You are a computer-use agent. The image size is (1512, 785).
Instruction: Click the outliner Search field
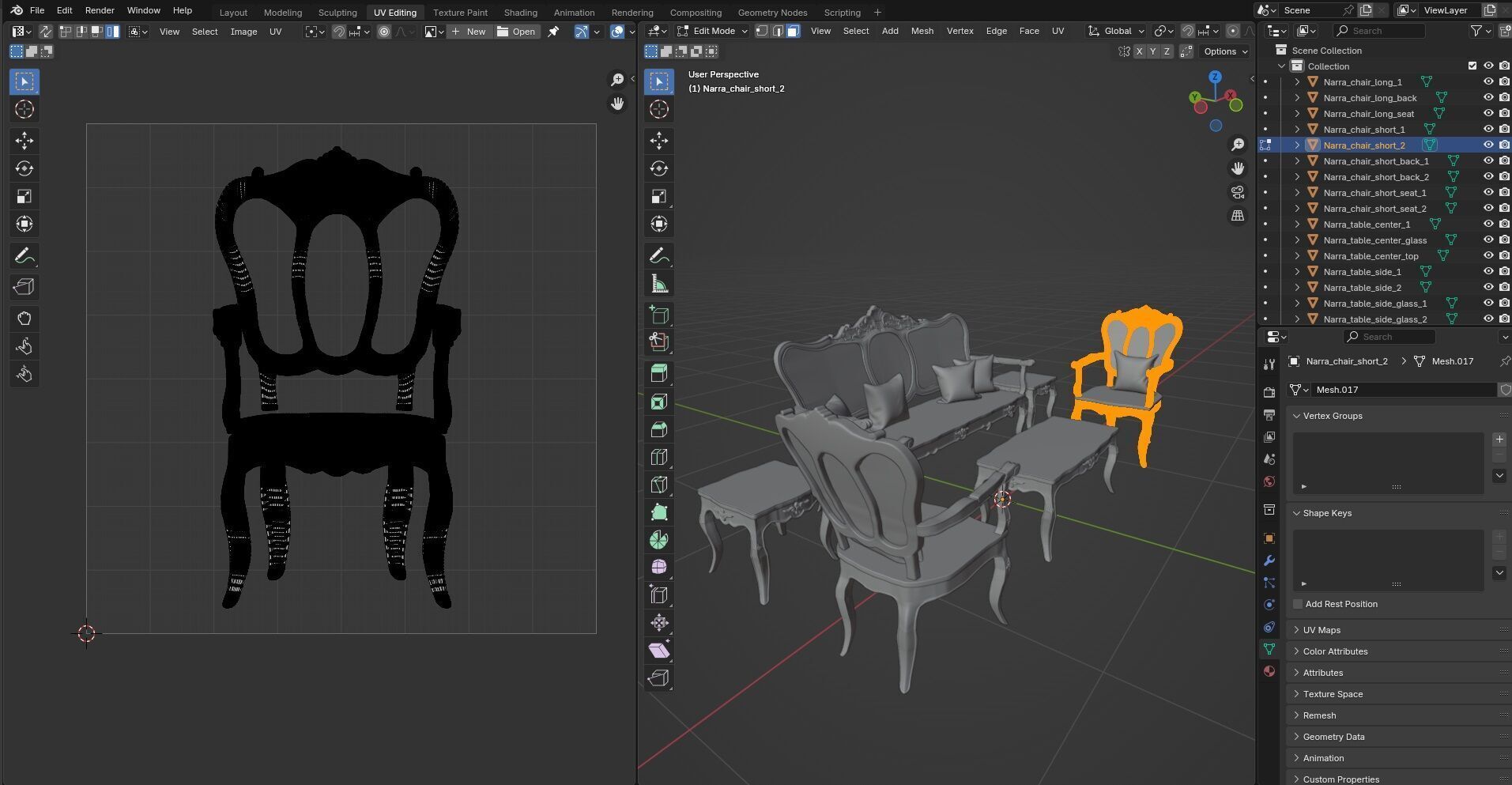point(1379,31)
